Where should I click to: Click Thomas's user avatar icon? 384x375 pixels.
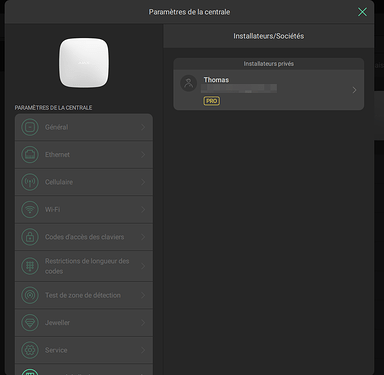pyautogui.click(x=189, y=83)
